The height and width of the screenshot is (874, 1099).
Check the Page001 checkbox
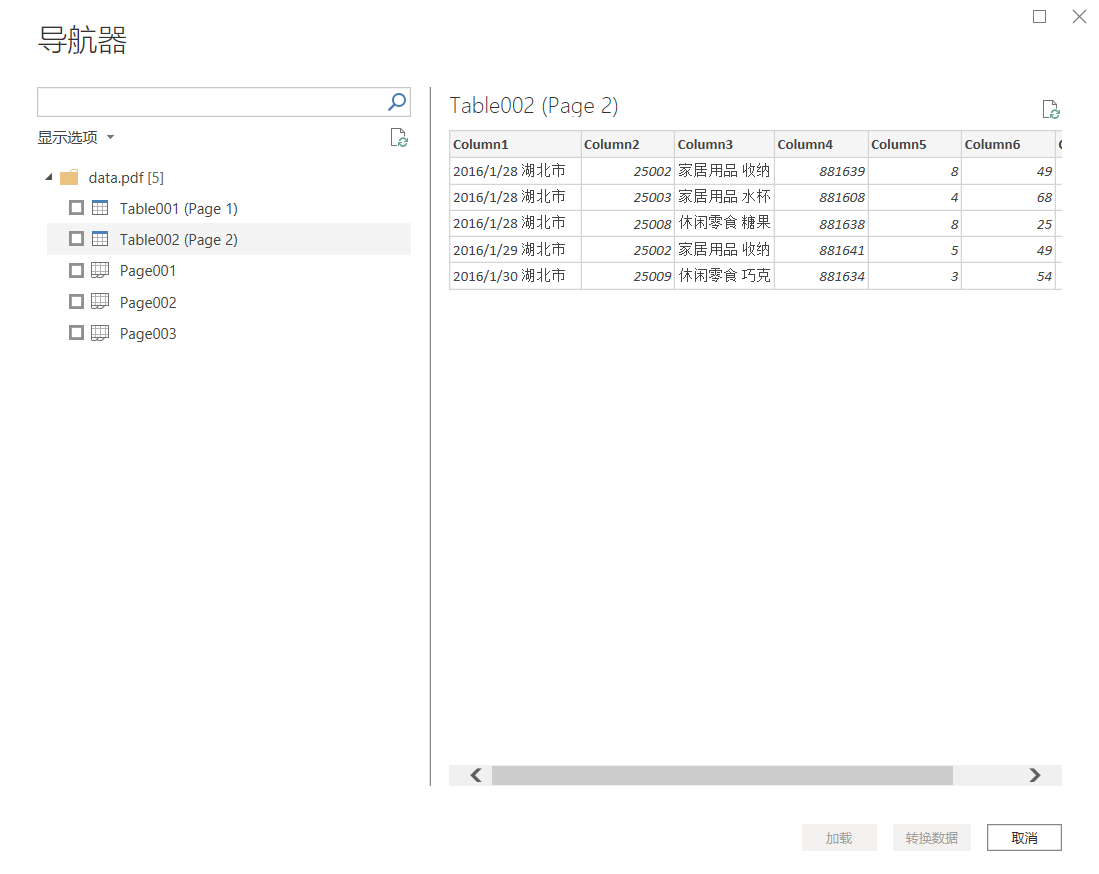76,271
